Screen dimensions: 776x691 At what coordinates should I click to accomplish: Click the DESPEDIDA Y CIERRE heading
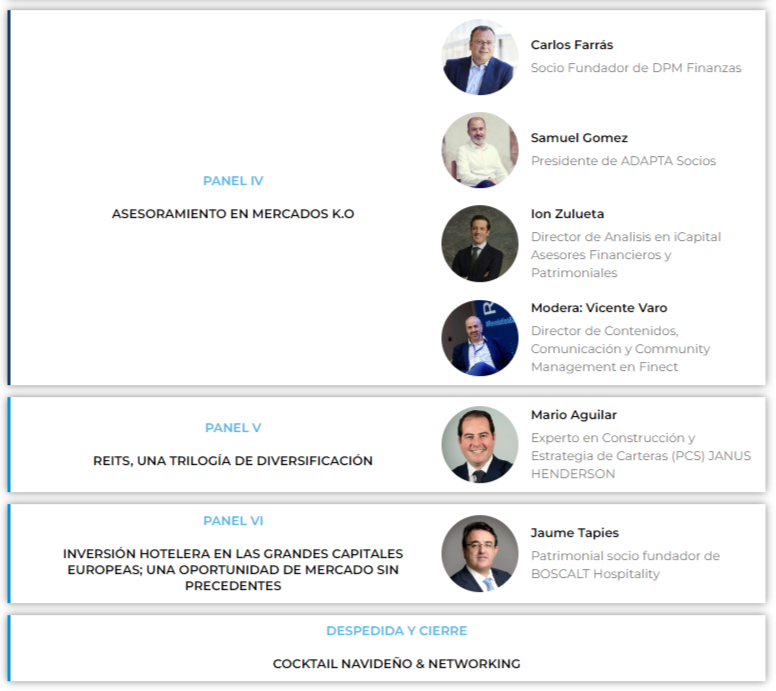396,631
